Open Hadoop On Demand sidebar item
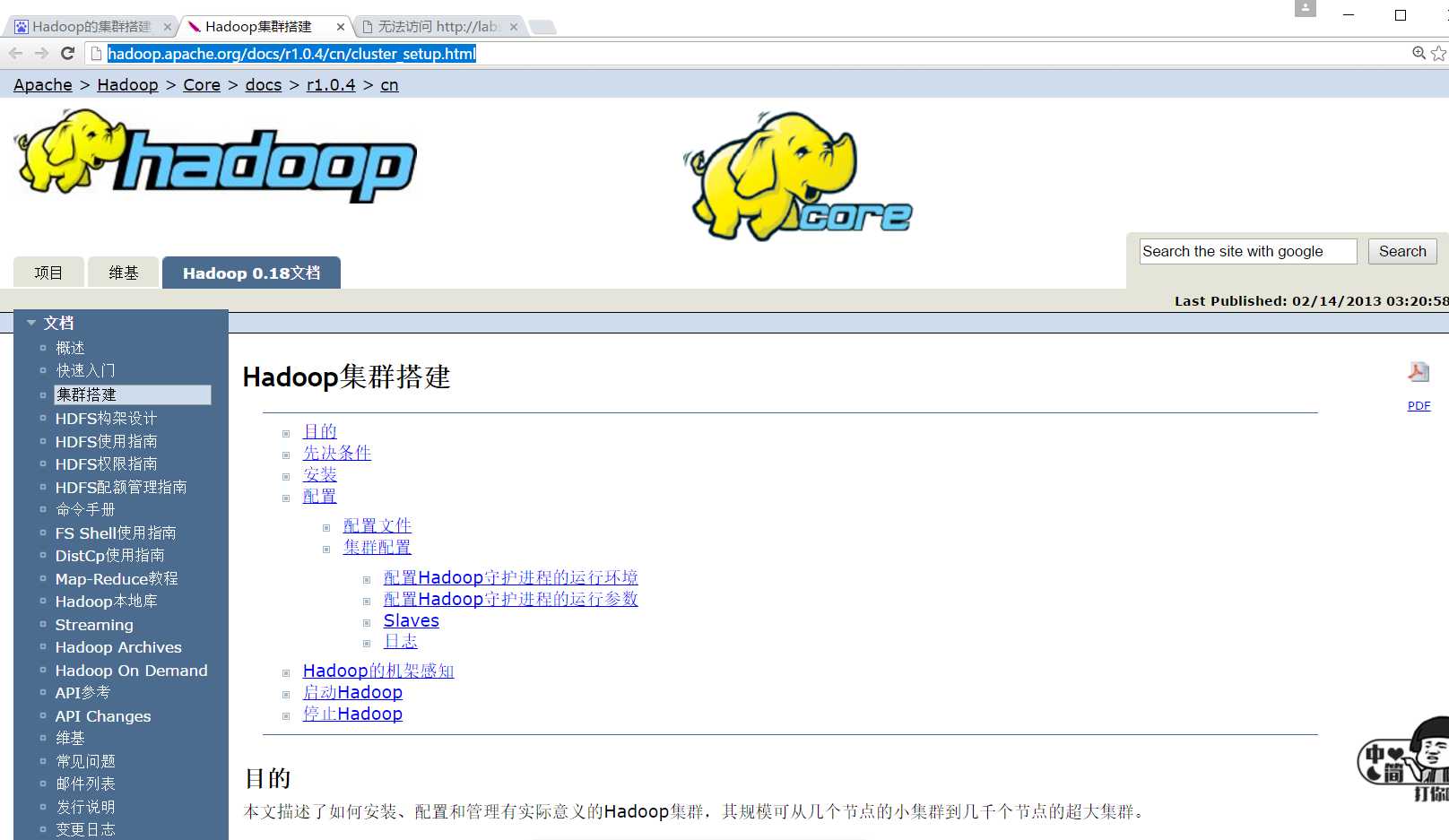Image resolution: width=1449 pixels, height=840 pixels. pyautogui.click(x=131, y=671)
